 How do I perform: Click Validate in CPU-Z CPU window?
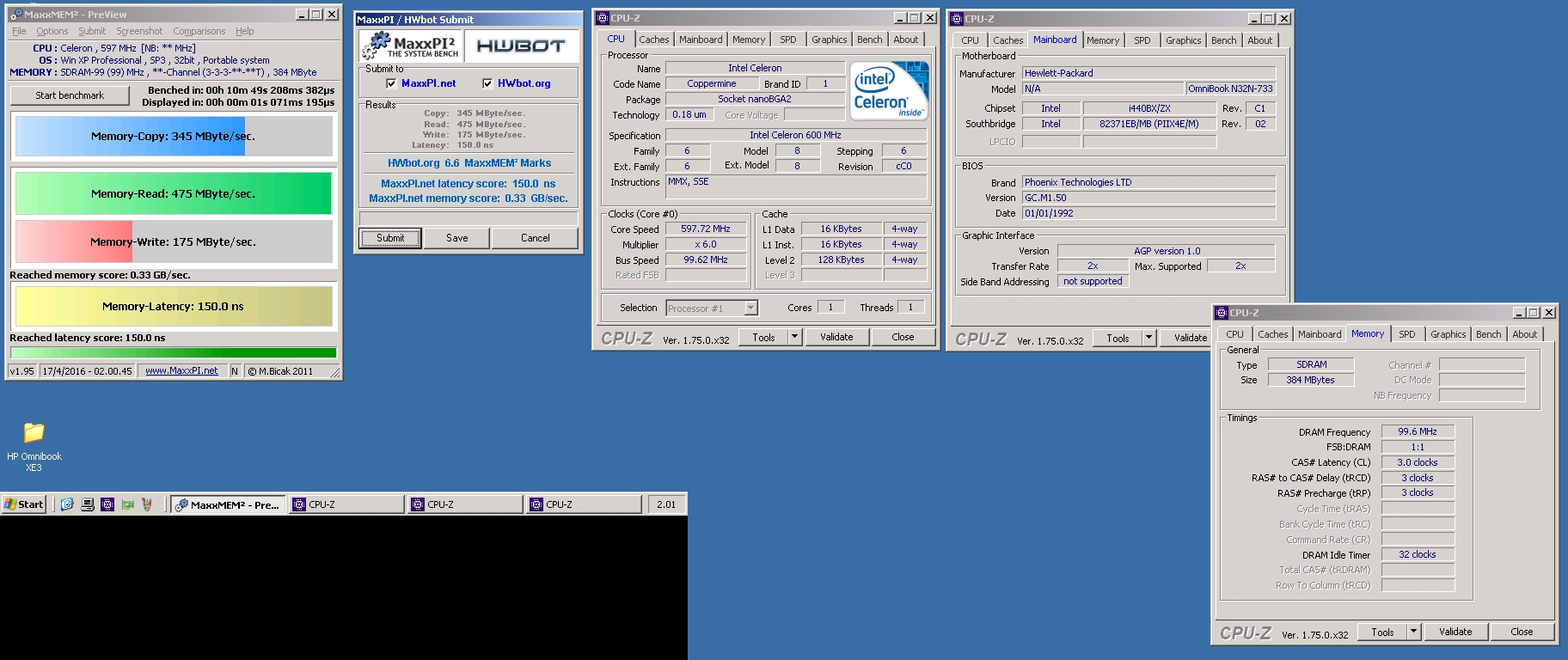click(x=836, y=337)
